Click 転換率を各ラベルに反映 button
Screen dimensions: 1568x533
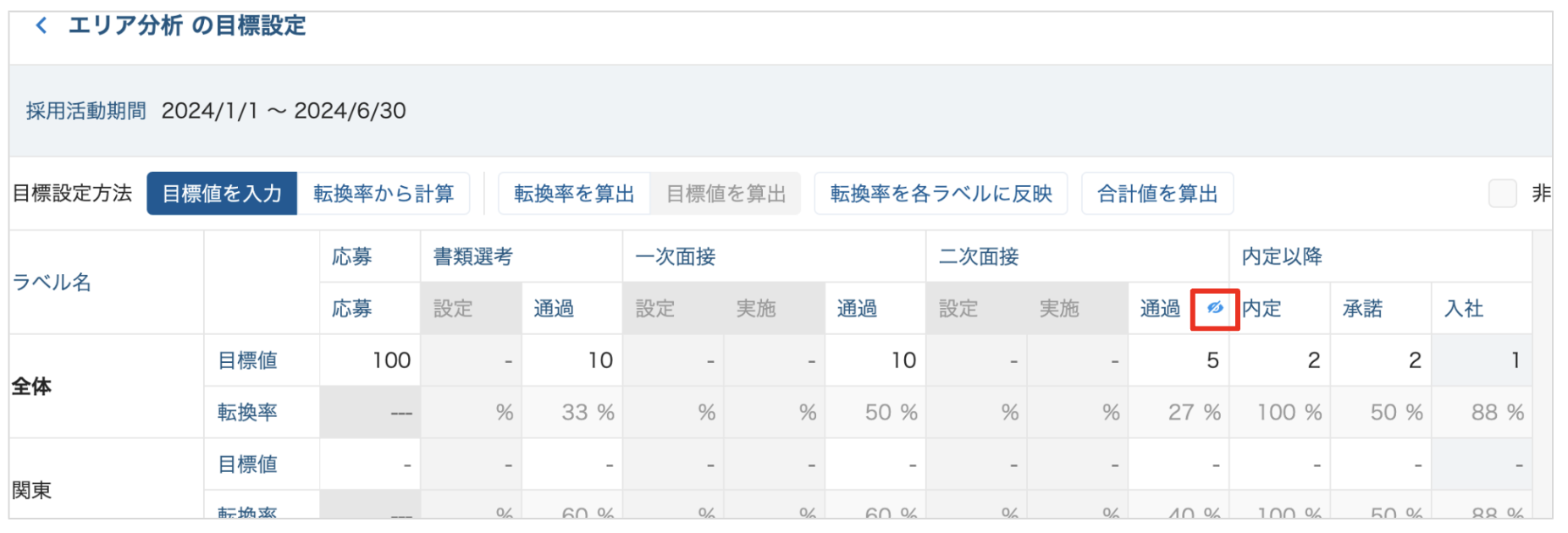[x=941, y=194]
